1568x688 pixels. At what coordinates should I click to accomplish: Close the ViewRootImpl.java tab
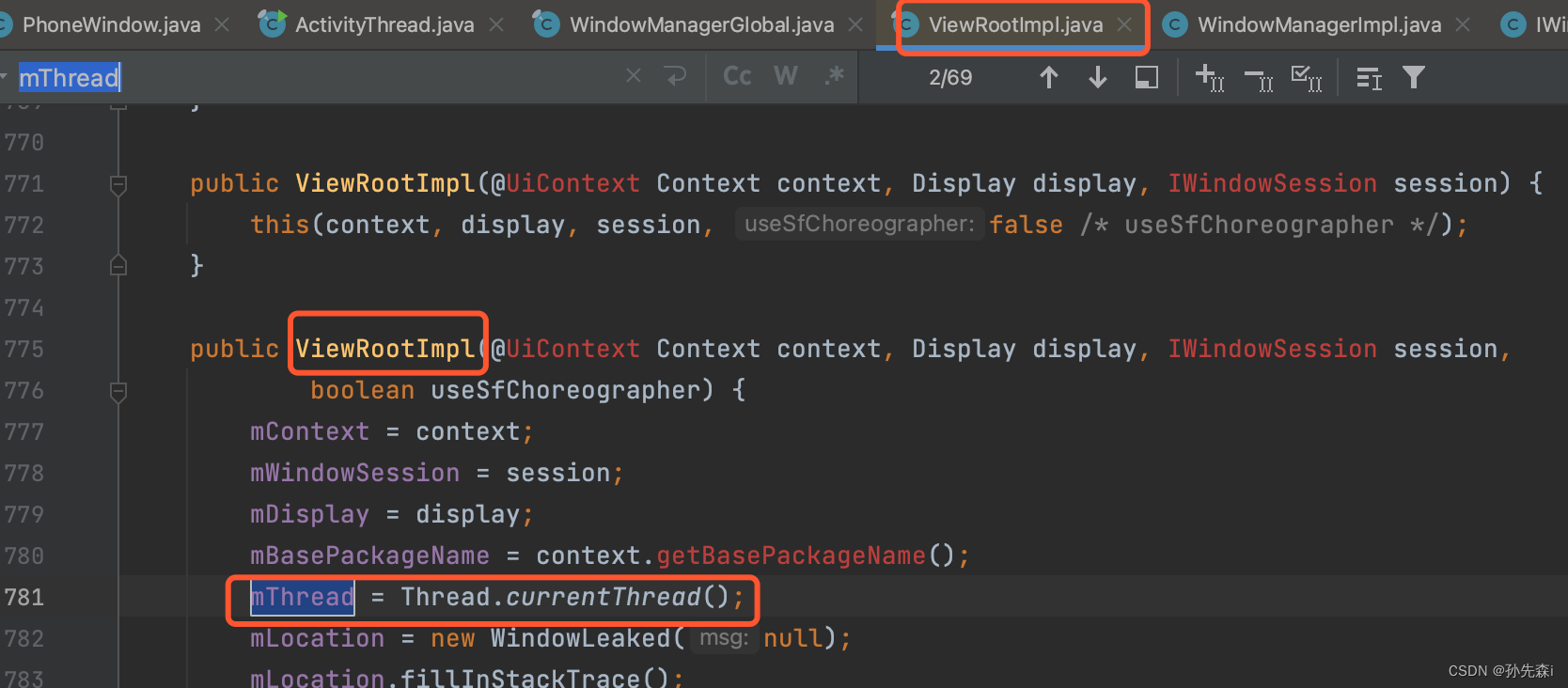click(1124, 25)
